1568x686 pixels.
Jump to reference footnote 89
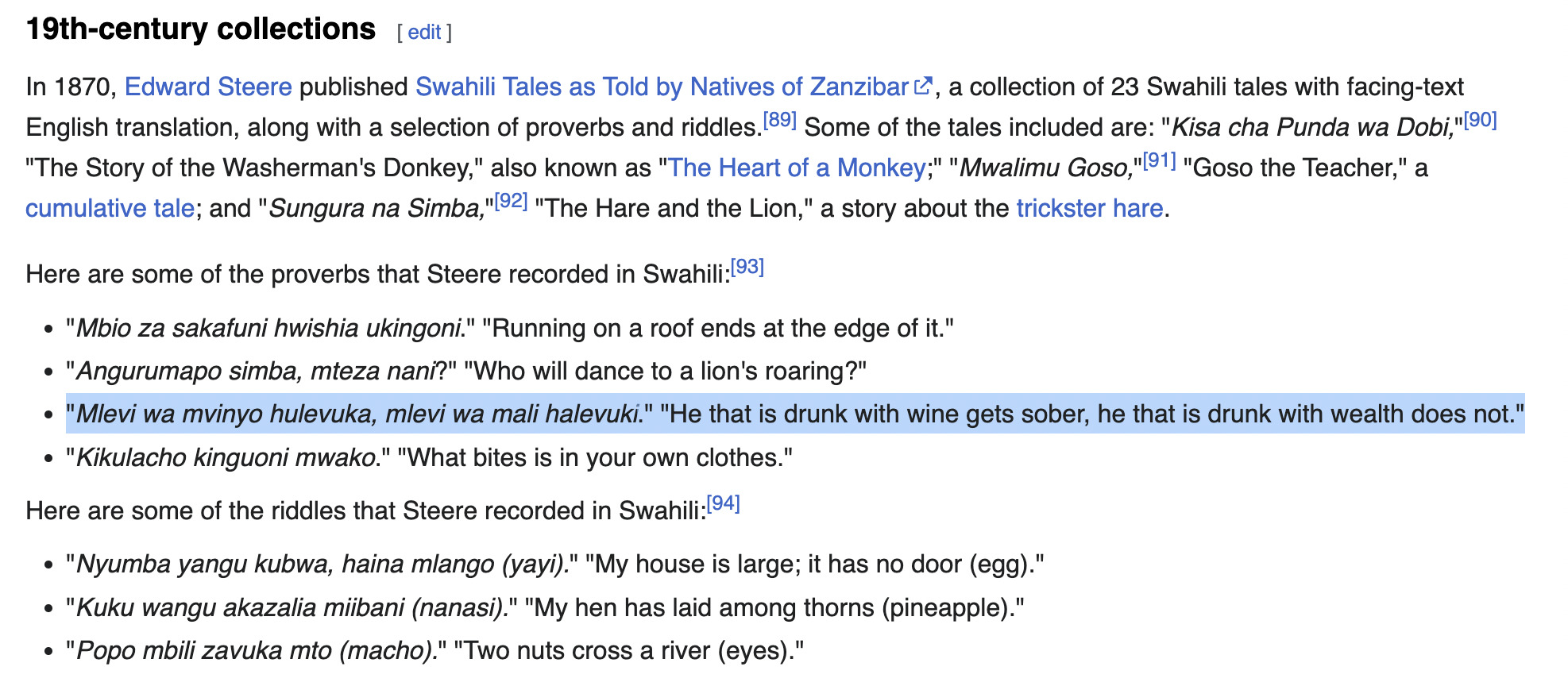(x=779, y=120)
